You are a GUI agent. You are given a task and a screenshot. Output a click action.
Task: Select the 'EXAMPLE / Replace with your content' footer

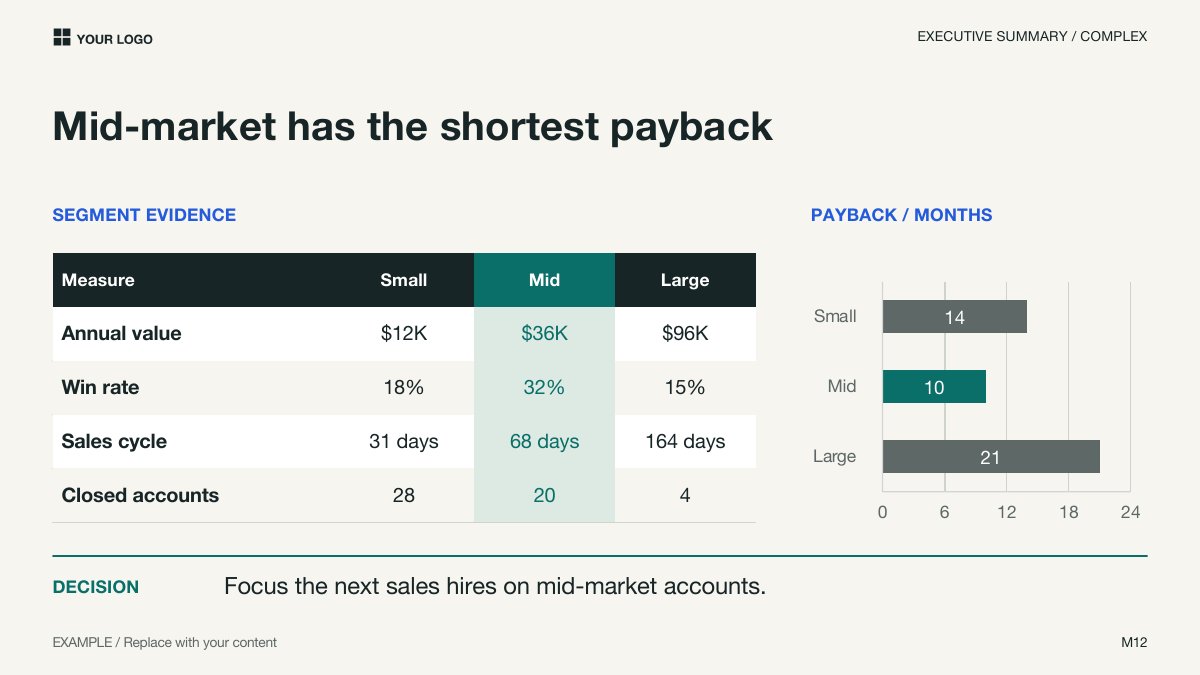165,642
